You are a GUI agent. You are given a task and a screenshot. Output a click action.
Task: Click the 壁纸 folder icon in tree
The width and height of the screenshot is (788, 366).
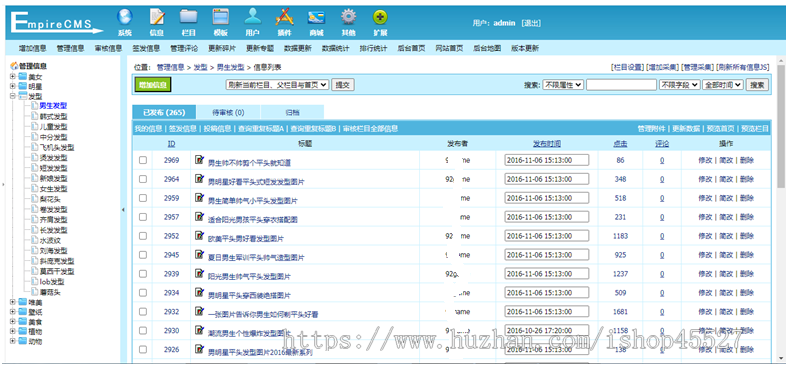[23, 312]
